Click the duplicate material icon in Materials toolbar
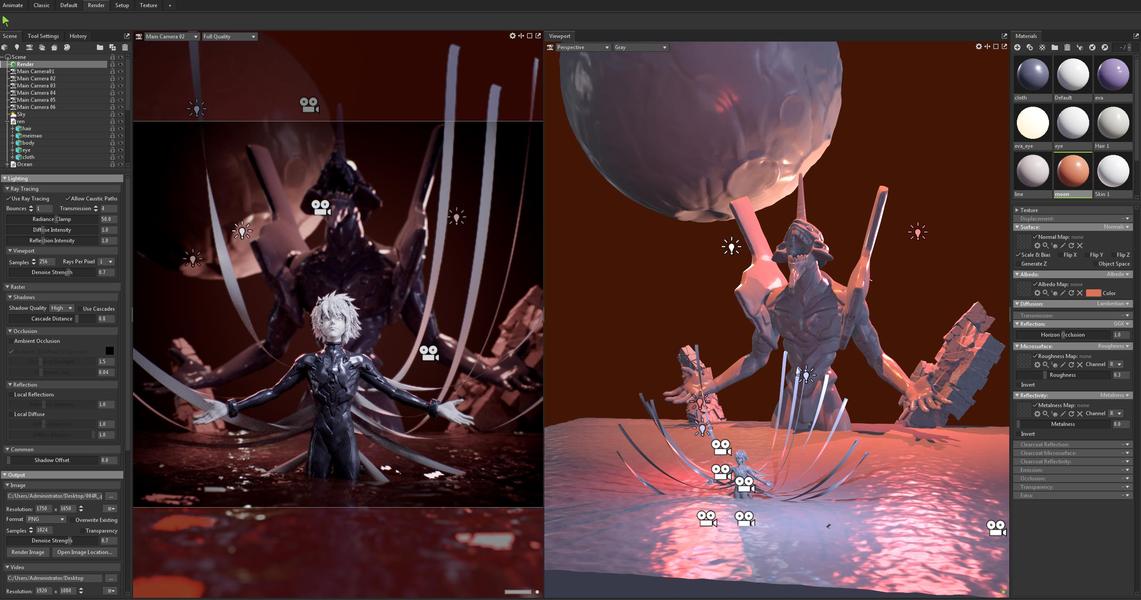Screen dimensions: 1141x600 click(x=1030, y=47)
